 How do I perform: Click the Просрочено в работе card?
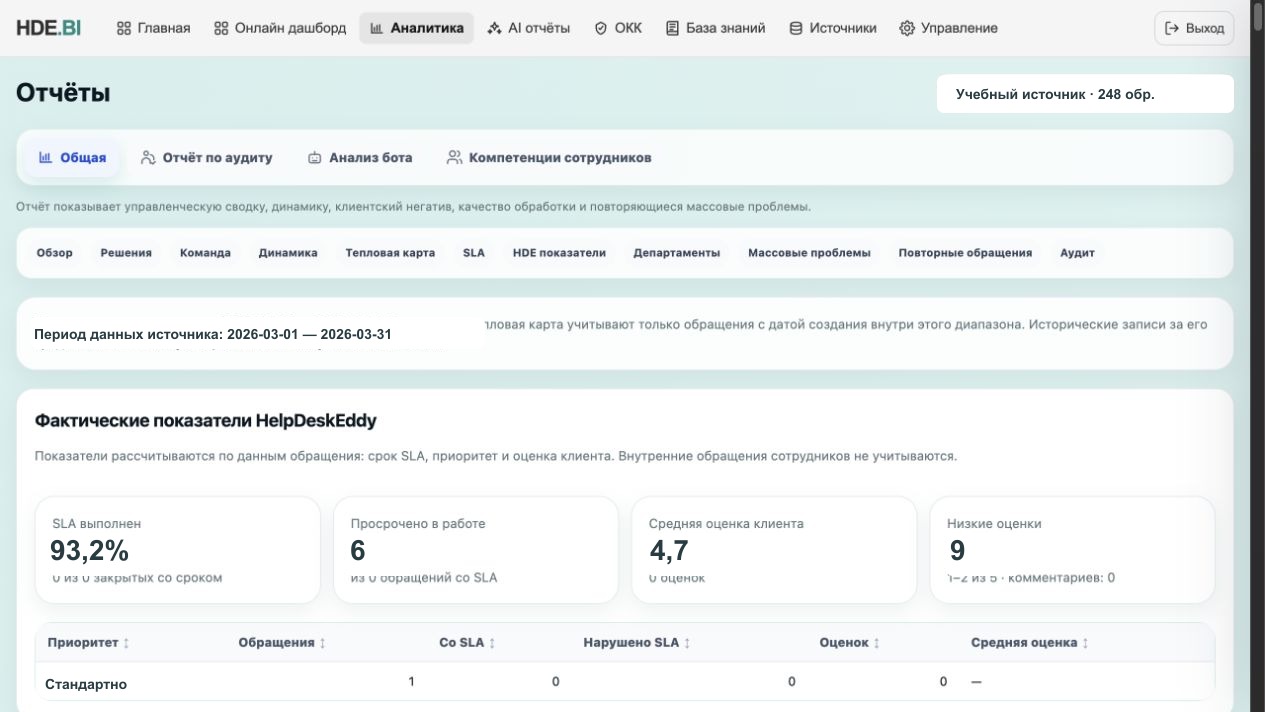tap(476, 550)
